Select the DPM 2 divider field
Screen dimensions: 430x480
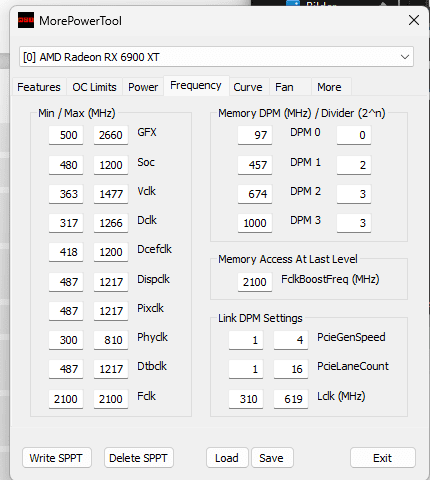point(354,194)
